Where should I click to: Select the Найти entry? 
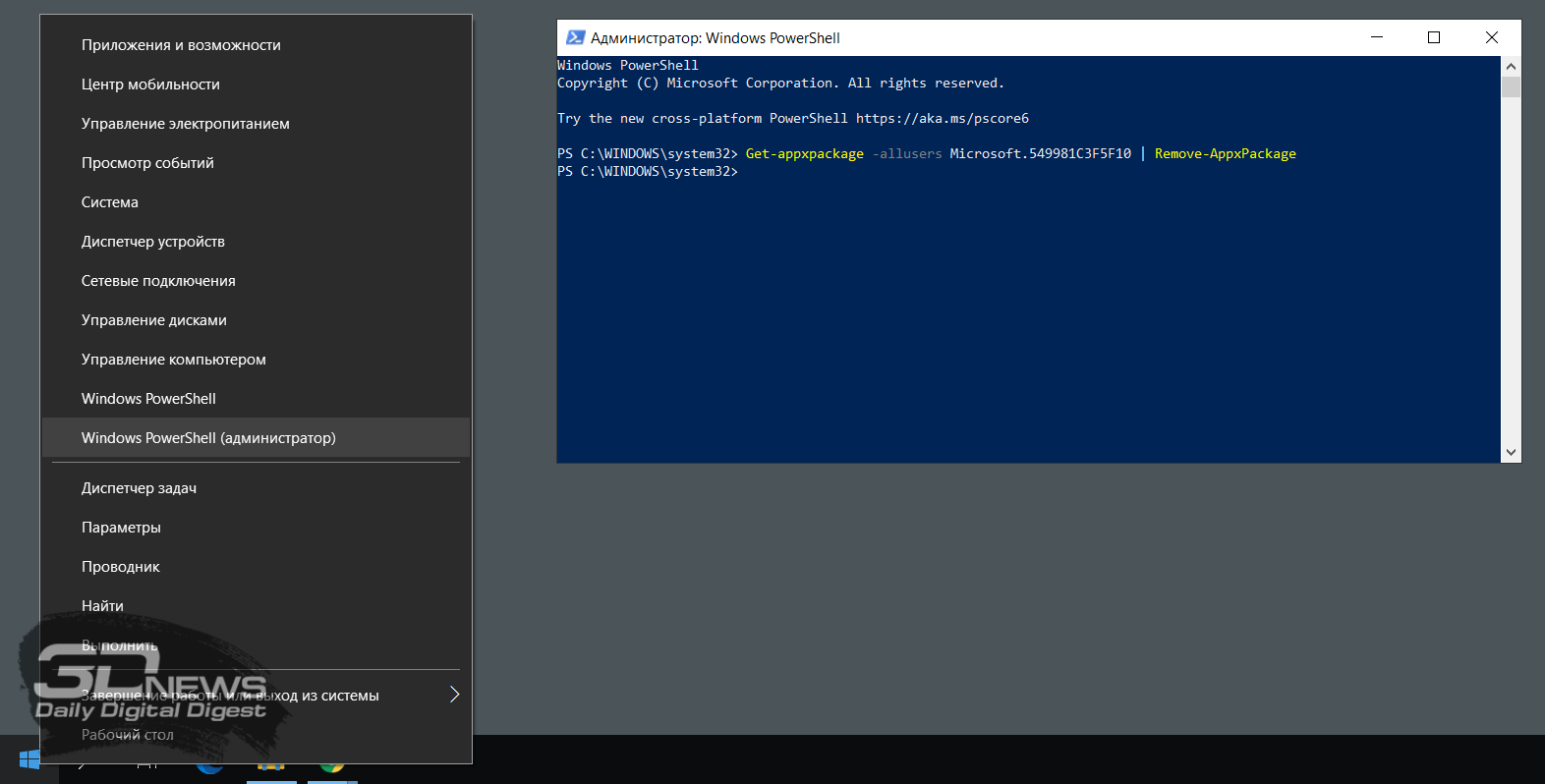tap(256, 606)
